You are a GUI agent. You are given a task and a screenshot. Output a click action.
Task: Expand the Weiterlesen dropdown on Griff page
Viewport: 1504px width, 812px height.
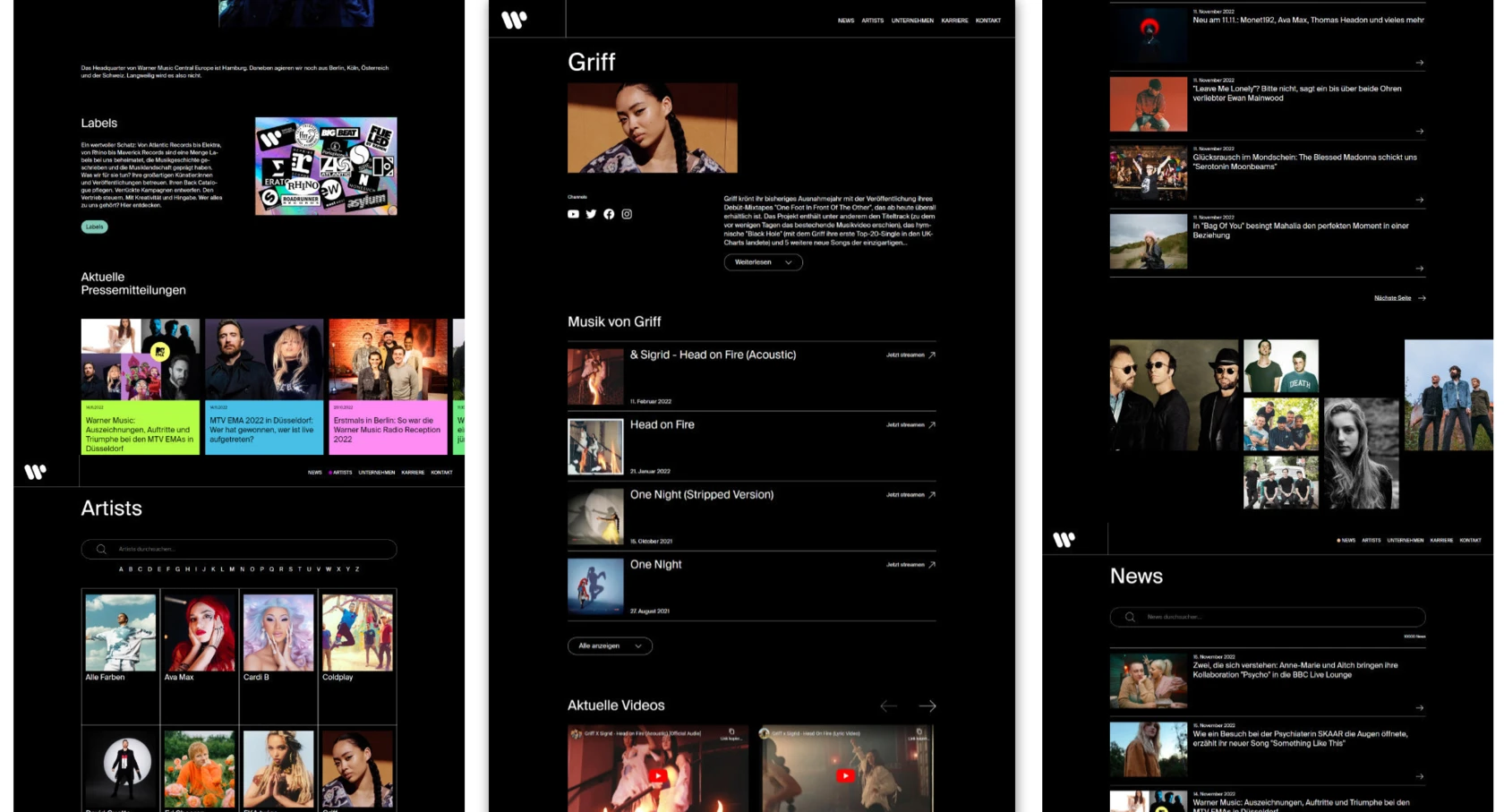[763, 262]
